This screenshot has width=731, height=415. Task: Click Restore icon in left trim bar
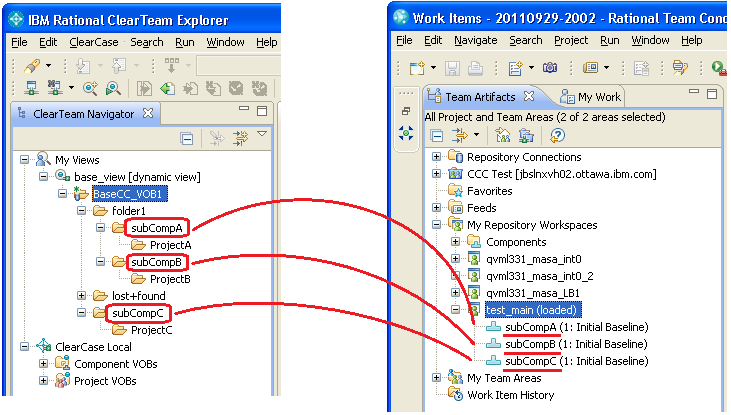[406, 111]
